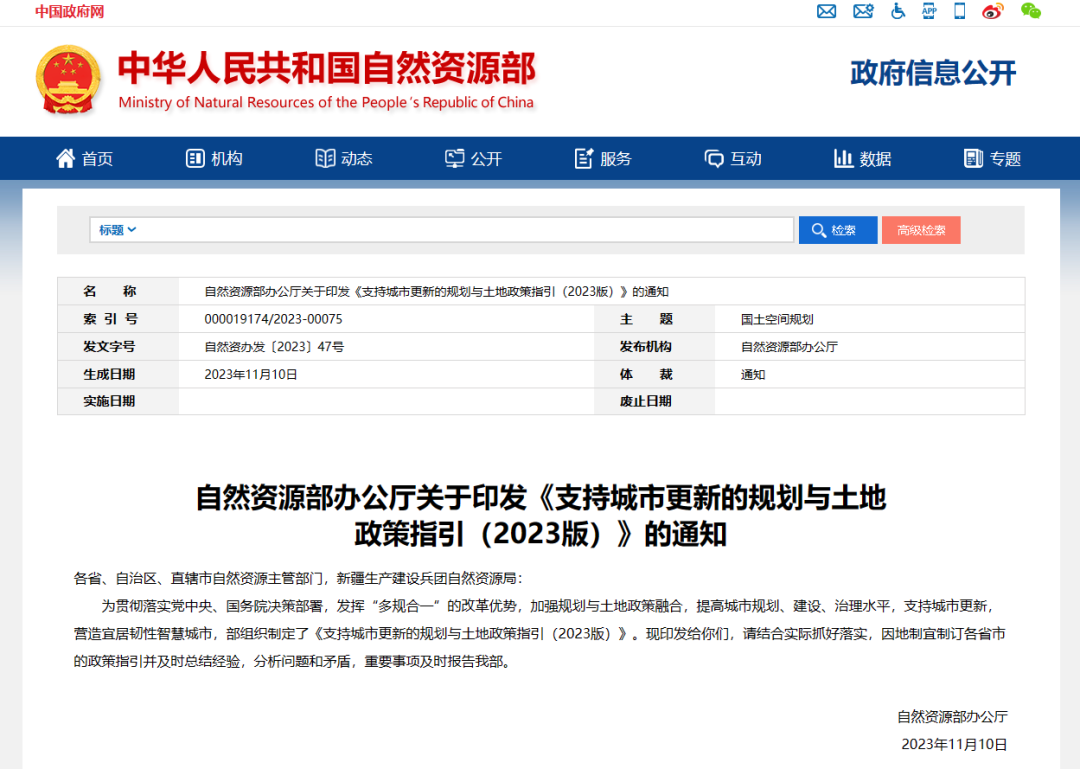1080x769 pixels.
Task: Click the national emblem logo
Action: [x=69, y=79]
